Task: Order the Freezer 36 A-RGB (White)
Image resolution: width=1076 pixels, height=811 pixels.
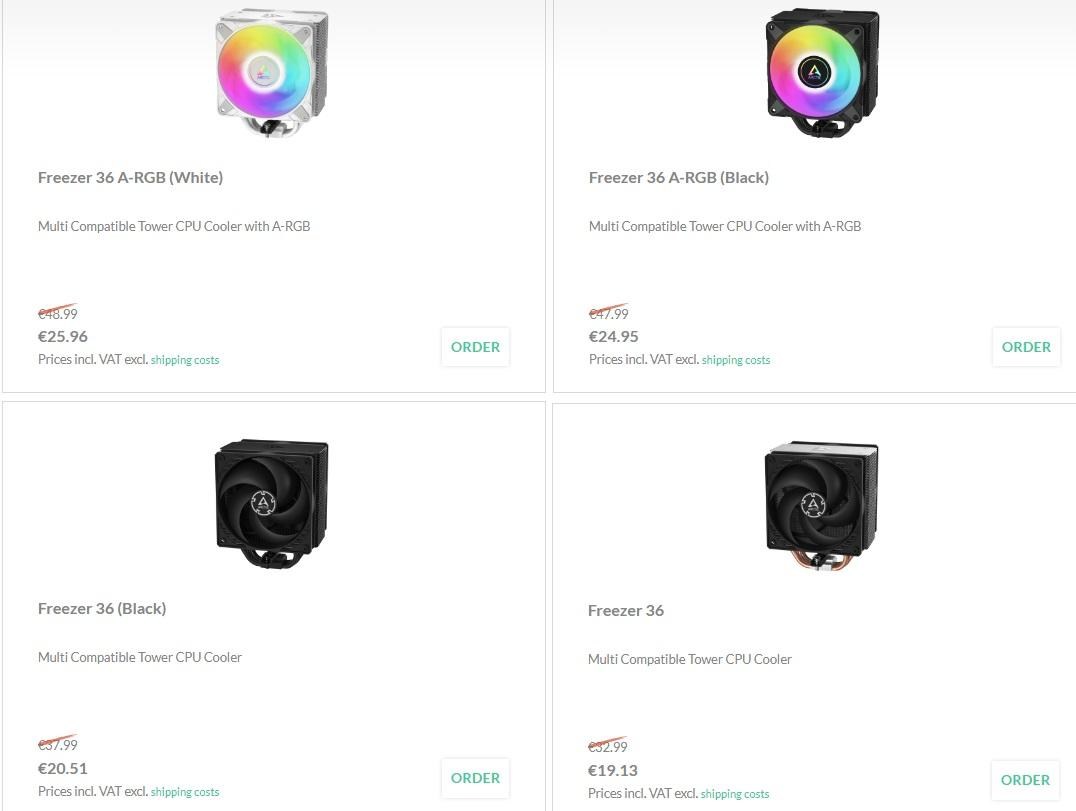Action: coord(475,347)
